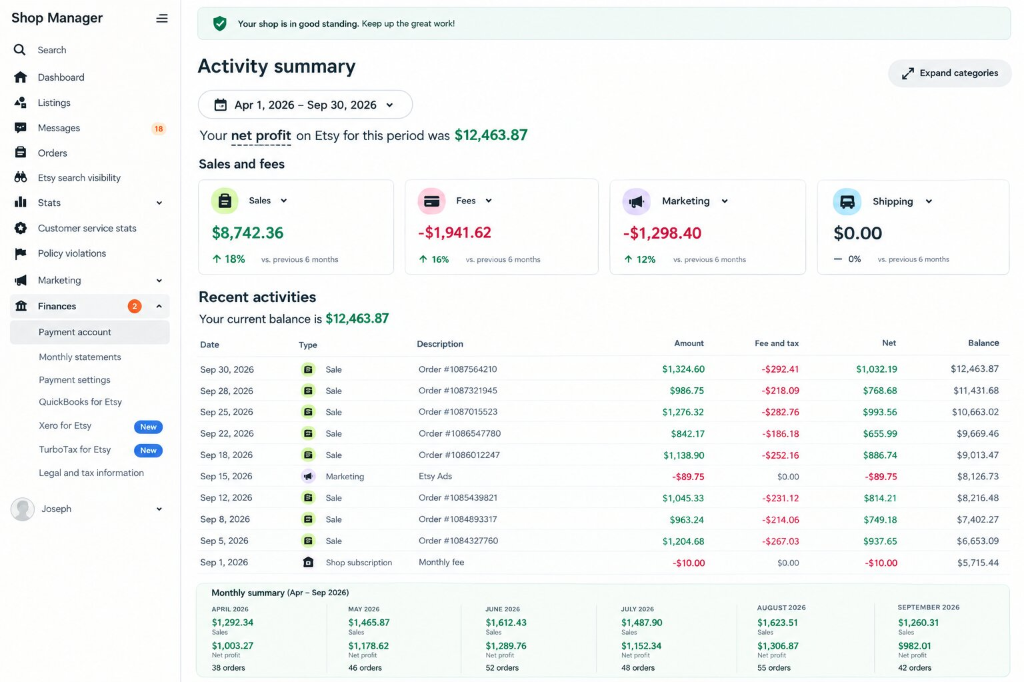1024x682 pixels.
Task: Open the Marketing card dropdown arrow
Action: [724, 201]
